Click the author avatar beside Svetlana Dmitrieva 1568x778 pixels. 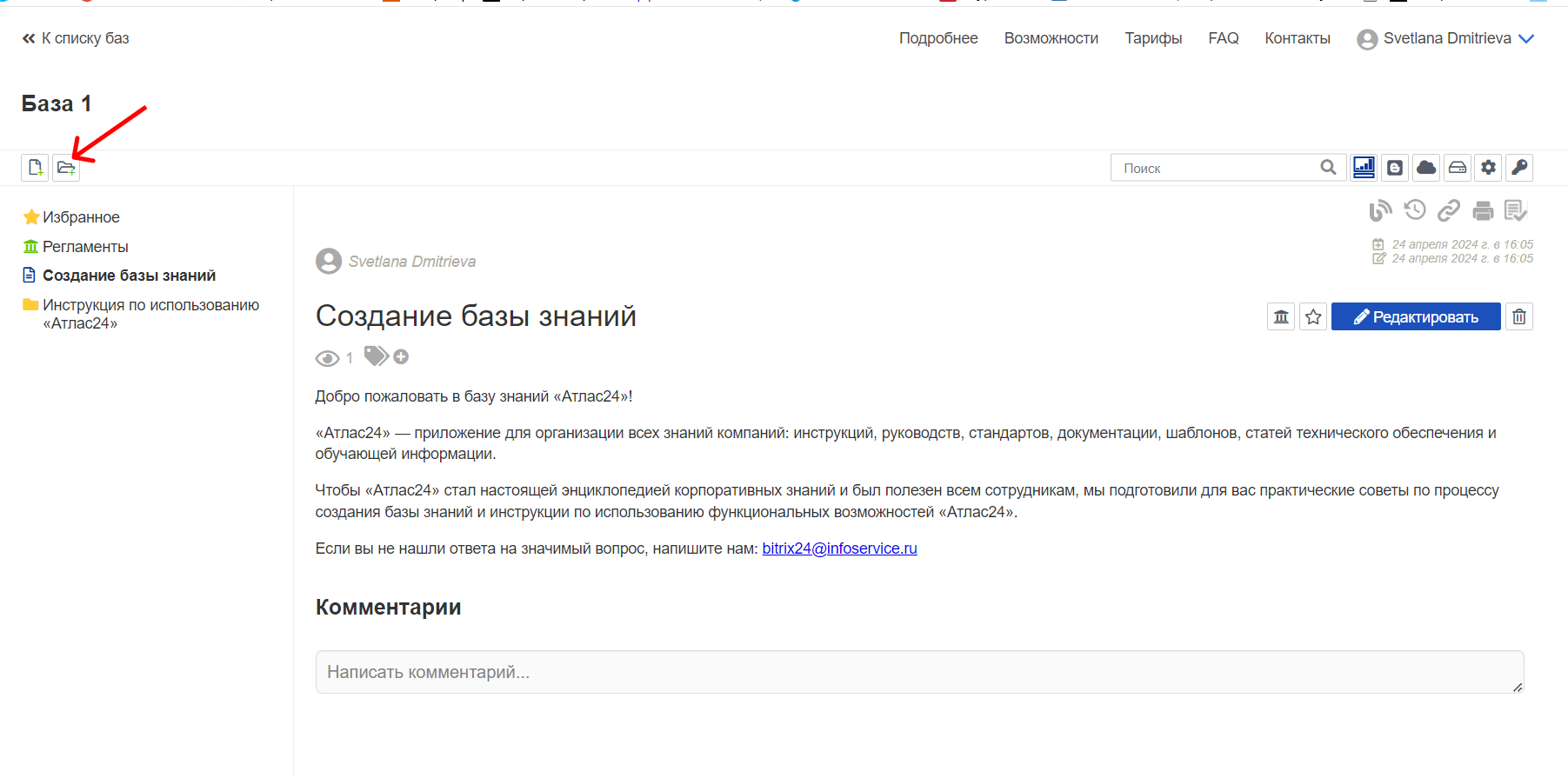pyautogui.click(x=329, y=261)
